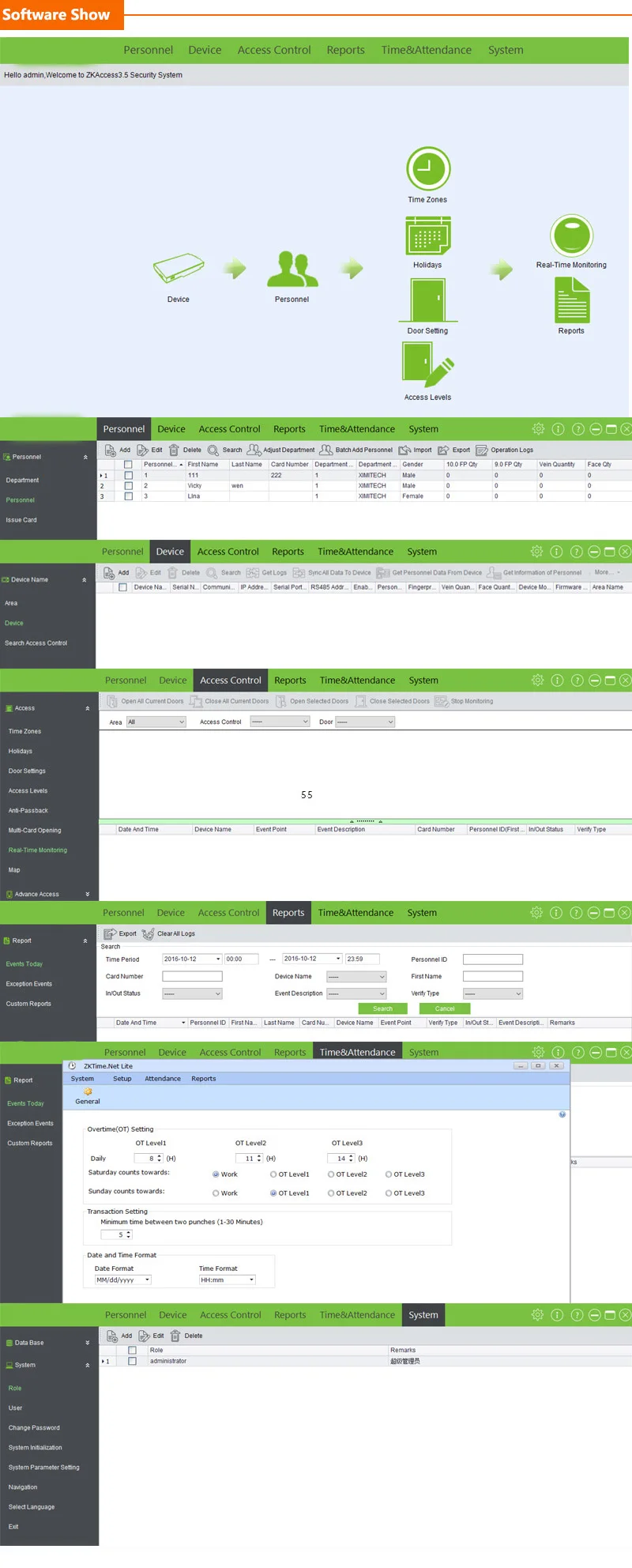The image size is (632, 1568).
Task: Click Clear All Logs in reports toolbar
Action: [148, 933]
